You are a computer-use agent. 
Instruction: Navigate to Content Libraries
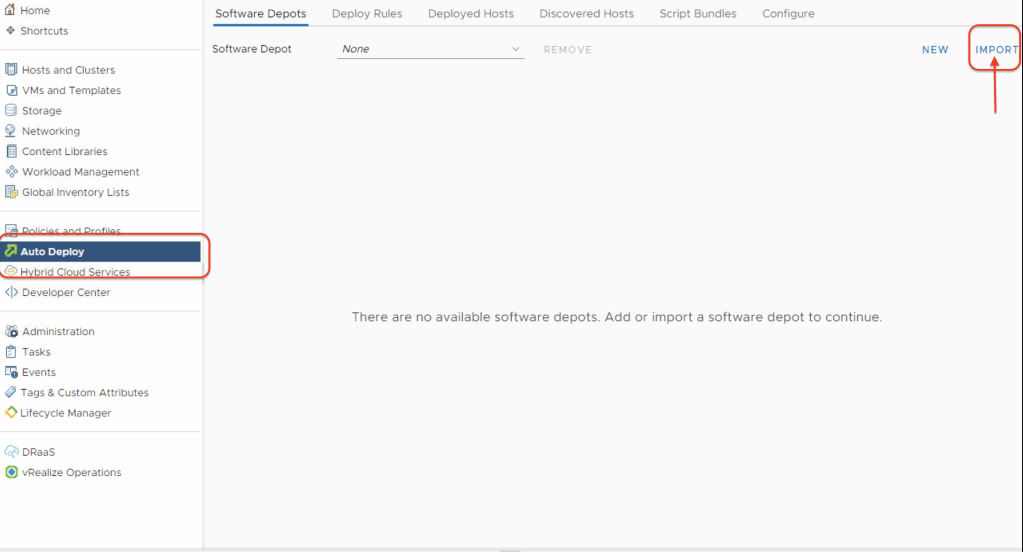[64, 151]
